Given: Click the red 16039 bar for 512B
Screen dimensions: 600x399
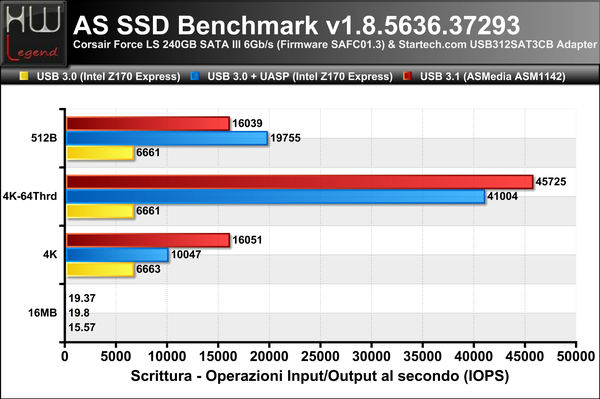Looking at the screenshot, I should tap(148, 124).
